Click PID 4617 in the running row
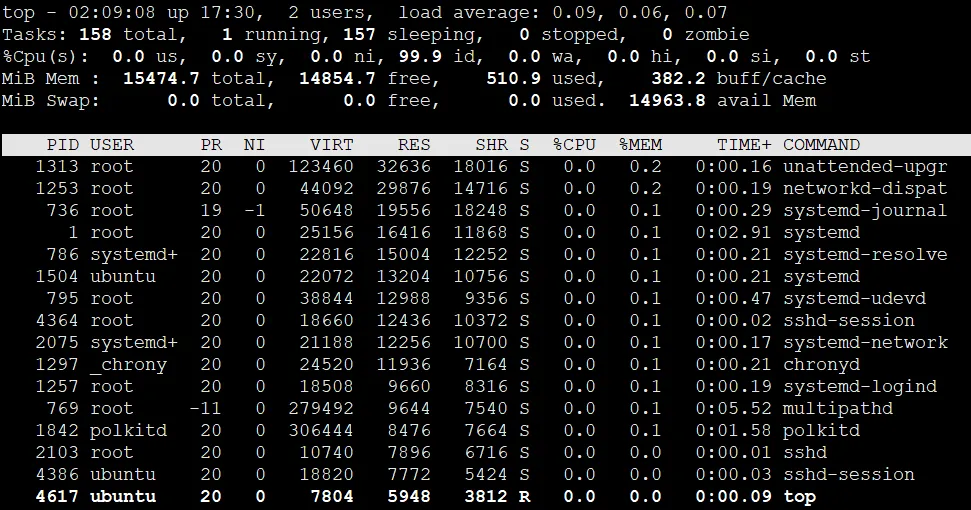Viewport: 971px width, 510px height. pos(57,496)
